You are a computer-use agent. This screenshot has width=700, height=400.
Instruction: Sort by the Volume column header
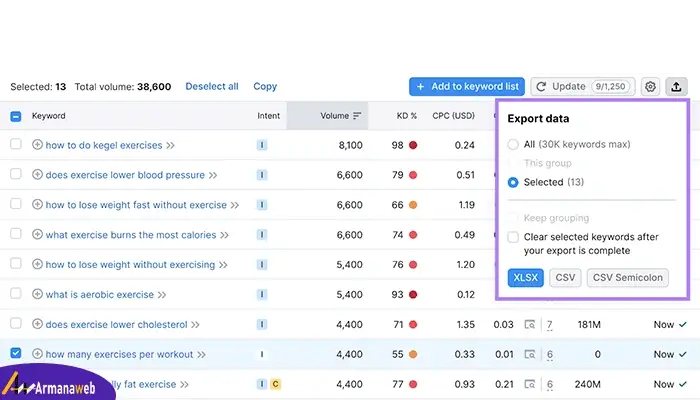pos(334,116)
